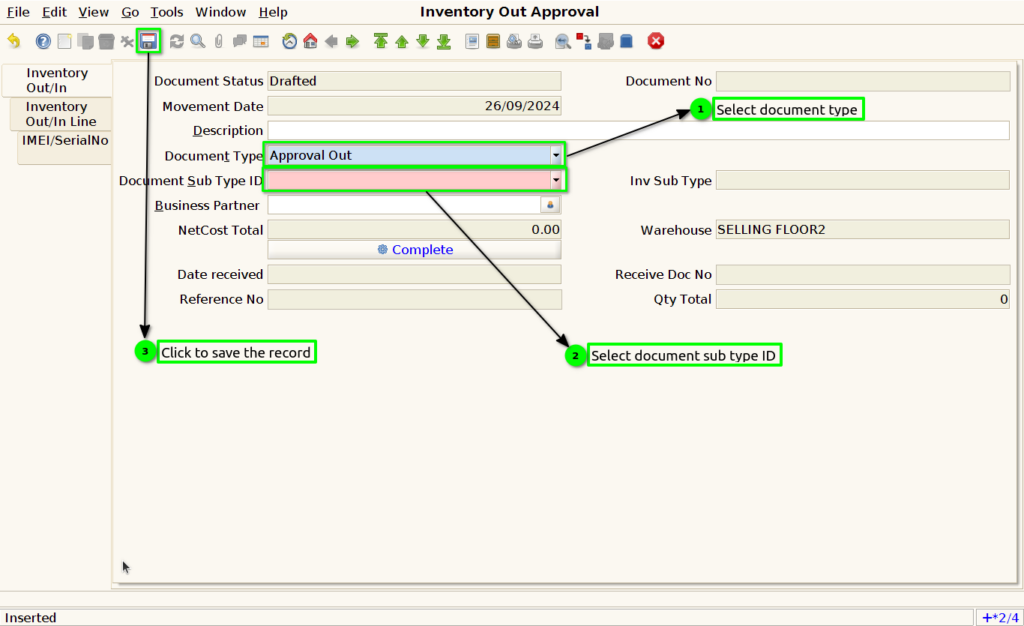Open the Go menu
The image size is (1024, 626).
tap(130, 12)
